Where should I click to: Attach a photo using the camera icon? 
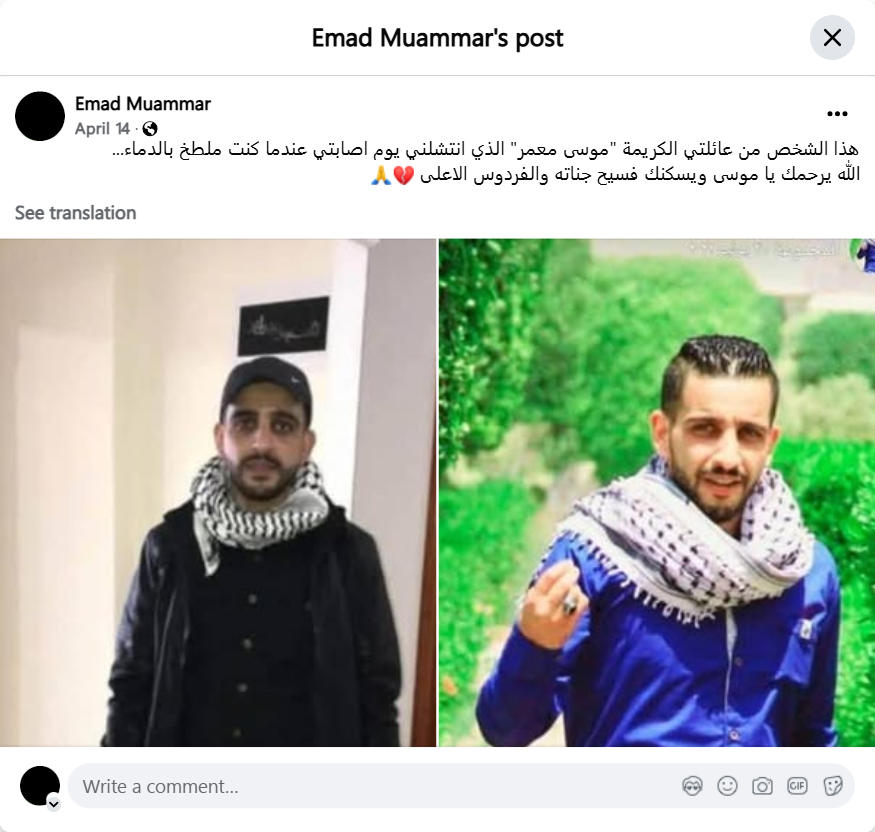762,786
